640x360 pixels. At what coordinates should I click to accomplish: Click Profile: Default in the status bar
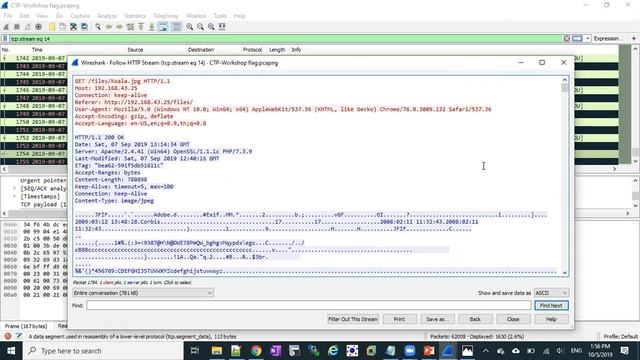[620, 336]
